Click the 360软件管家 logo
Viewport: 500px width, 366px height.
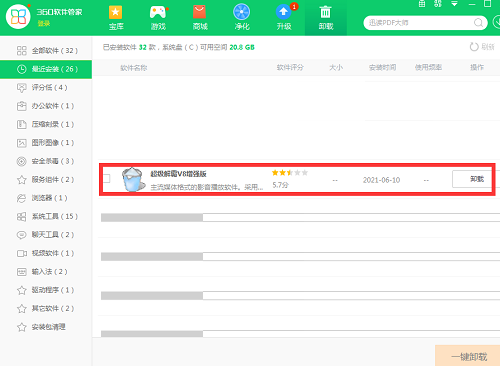pyautogui.click(x=18, y=16)
